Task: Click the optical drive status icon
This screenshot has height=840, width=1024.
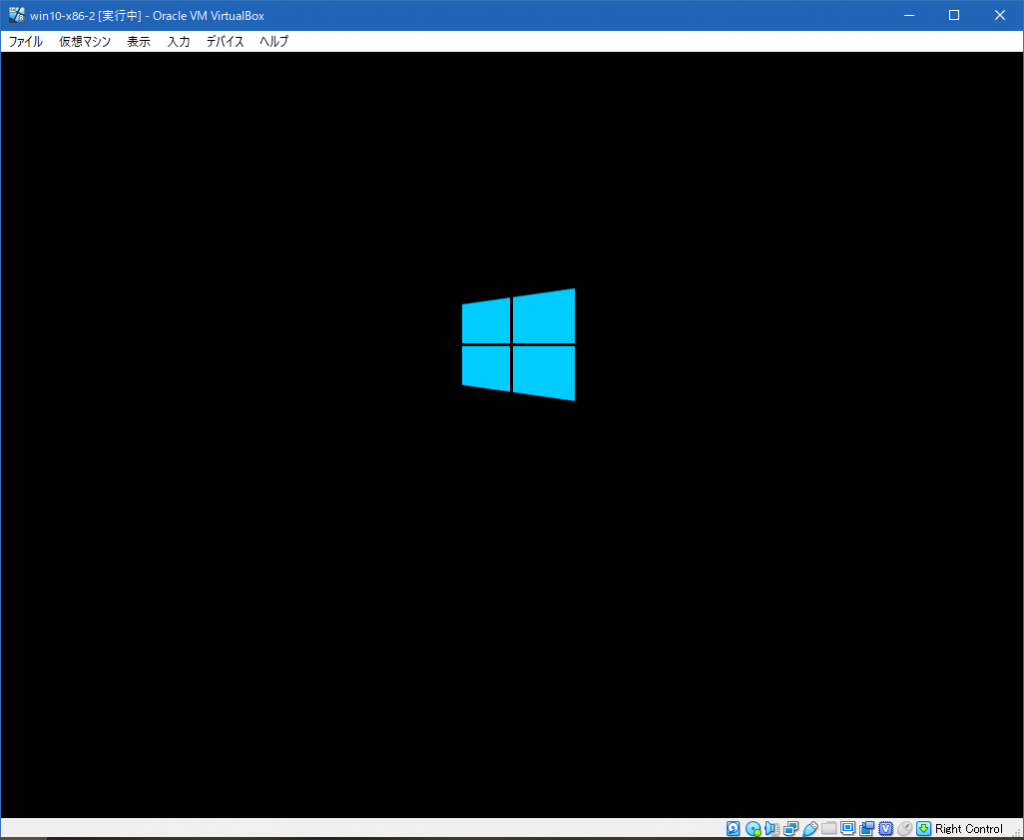Action: tap(753, 829)
